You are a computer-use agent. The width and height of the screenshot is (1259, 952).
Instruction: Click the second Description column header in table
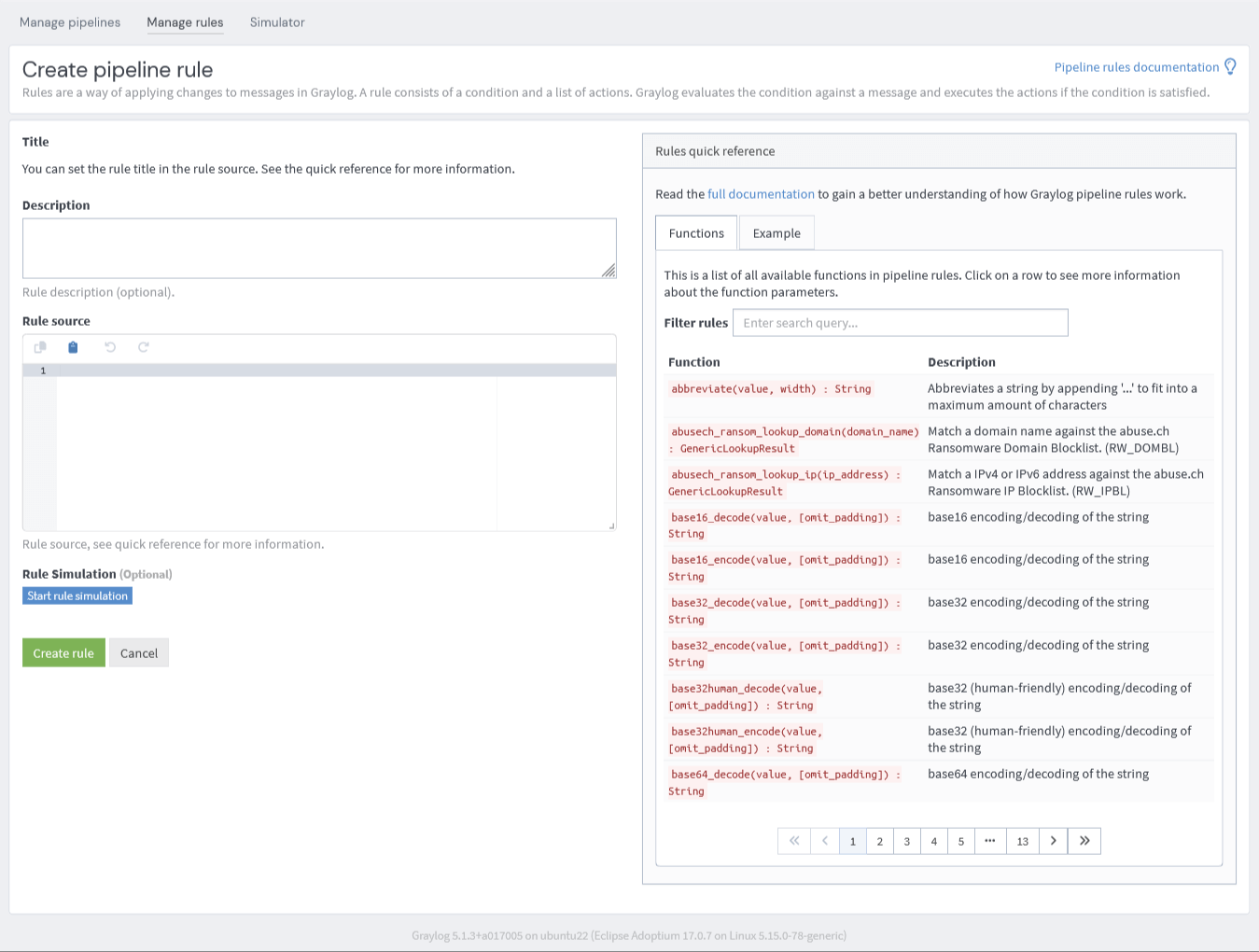961,362
